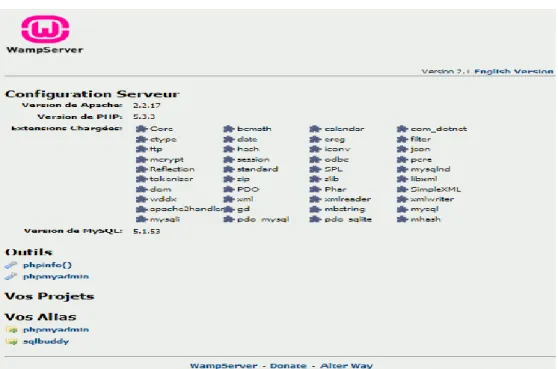Click the wrench icon beside phpinfo()
Screen dimensions: 558x369
coord(11,265)
